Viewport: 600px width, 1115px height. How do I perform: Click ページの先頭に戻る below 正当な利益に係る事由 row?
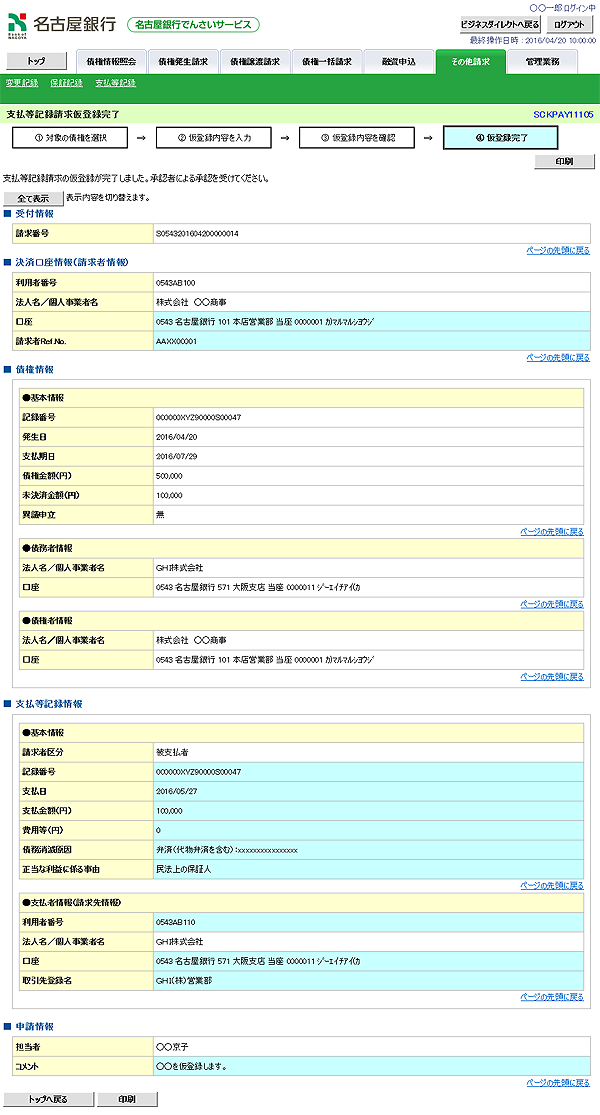(552, 885)
